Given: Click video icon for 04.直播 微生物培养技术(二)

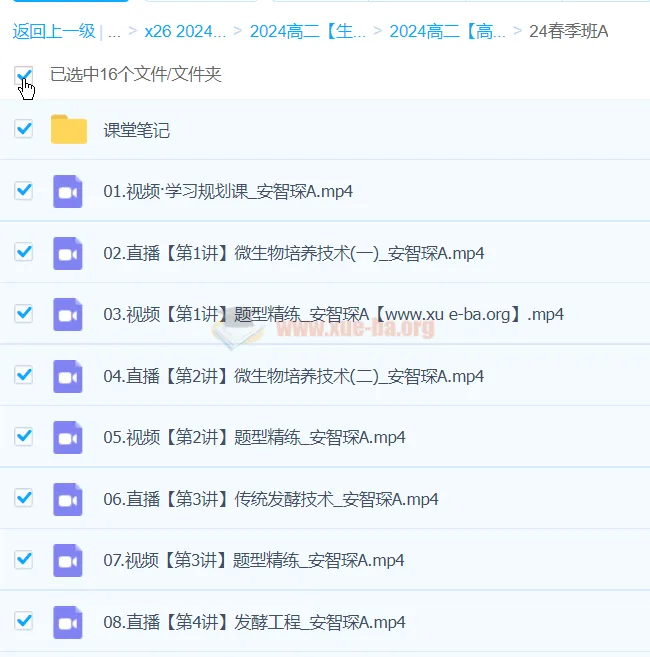Looking at the screenshot, I should [x=68, y=376].
